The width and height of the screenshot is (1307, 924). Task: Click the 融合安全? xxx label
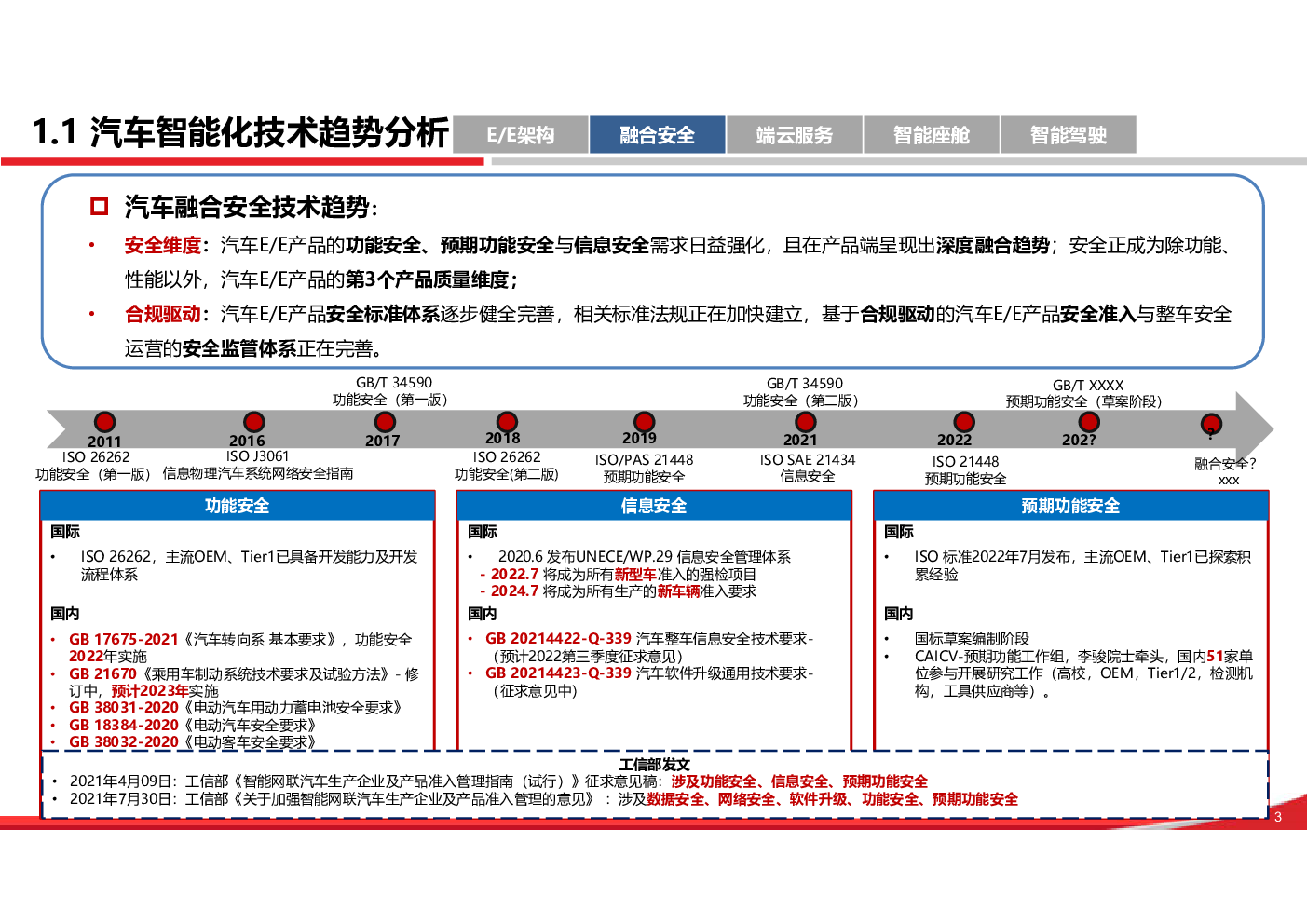(x=1226, y=471)
